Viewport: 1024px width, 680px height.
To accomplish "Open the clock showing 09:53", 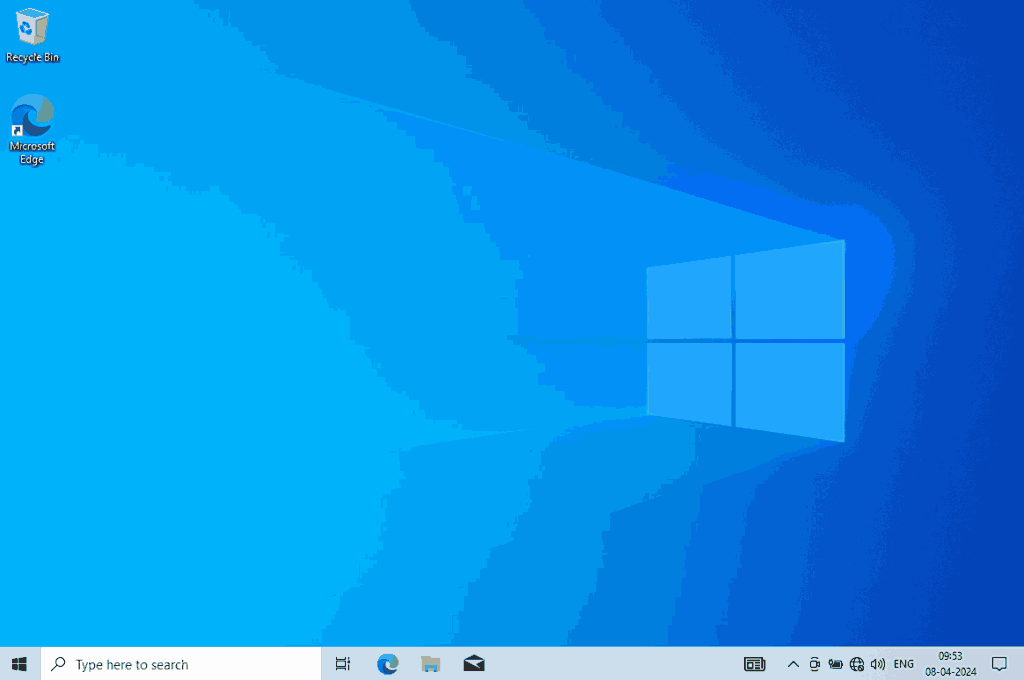I will [950, 664].
